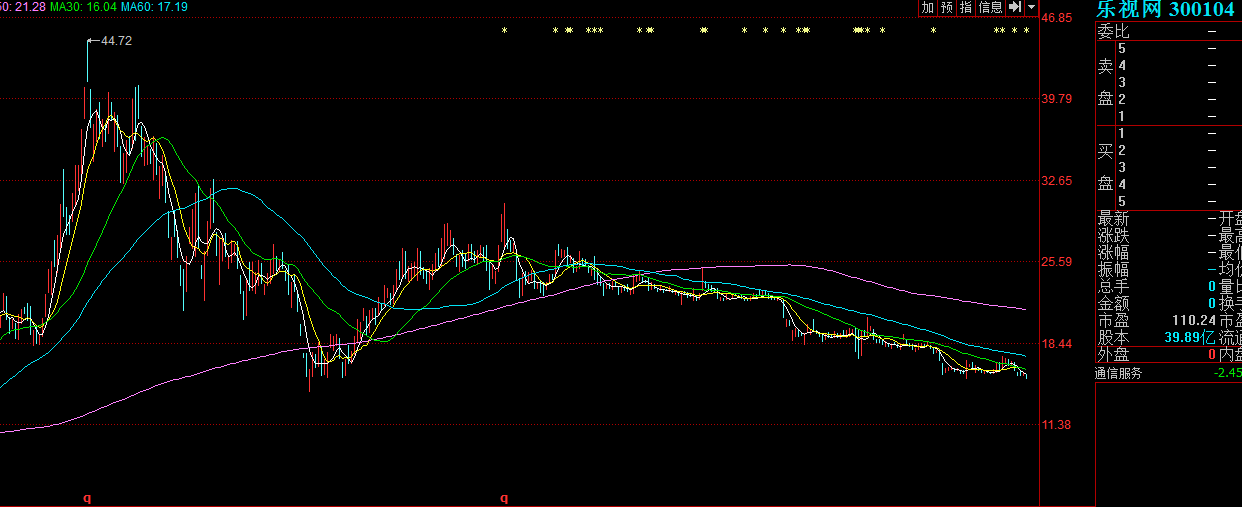1242x507 pixels.
Task: Click the 46.85 price axis label
Action: 1056,17
